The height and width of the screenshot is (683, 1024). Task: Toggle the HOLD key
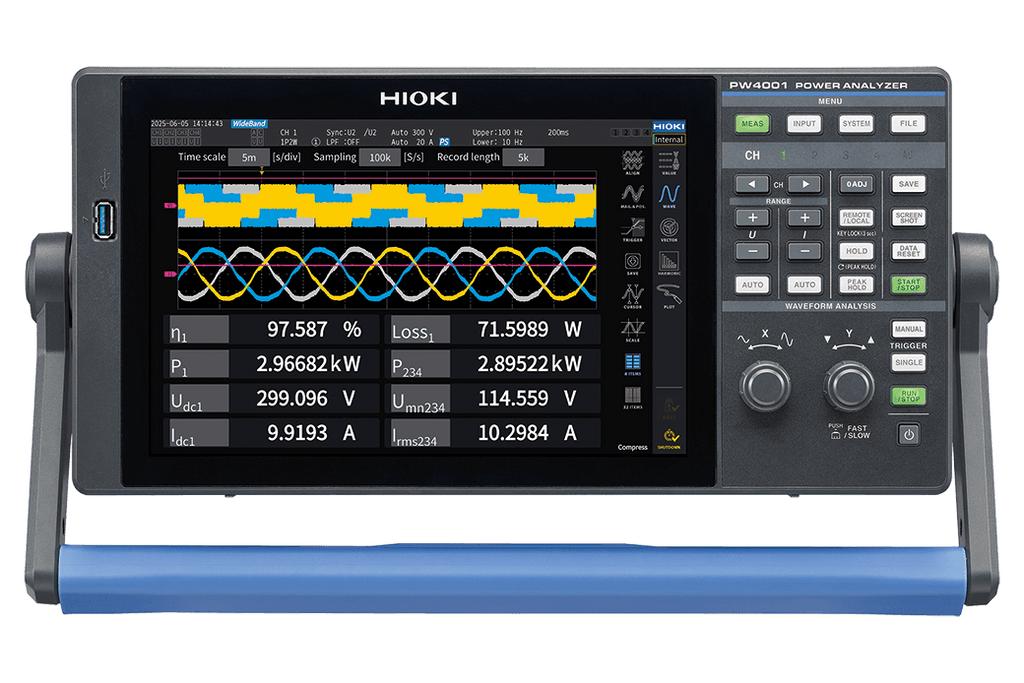[x=857, y=251]
